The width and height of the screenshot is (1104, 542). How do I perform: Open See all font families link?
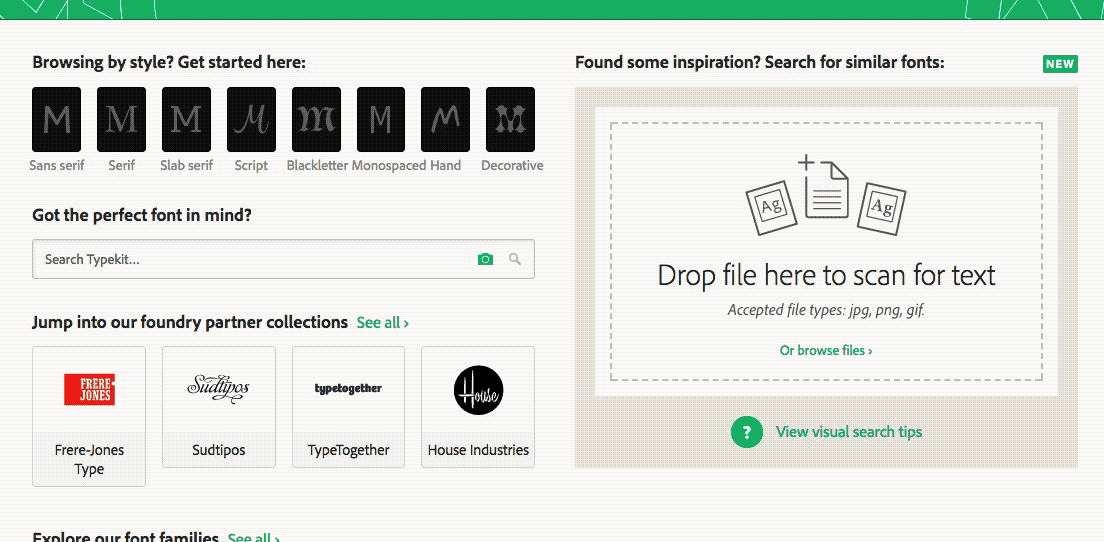click(x=253, y=538)
